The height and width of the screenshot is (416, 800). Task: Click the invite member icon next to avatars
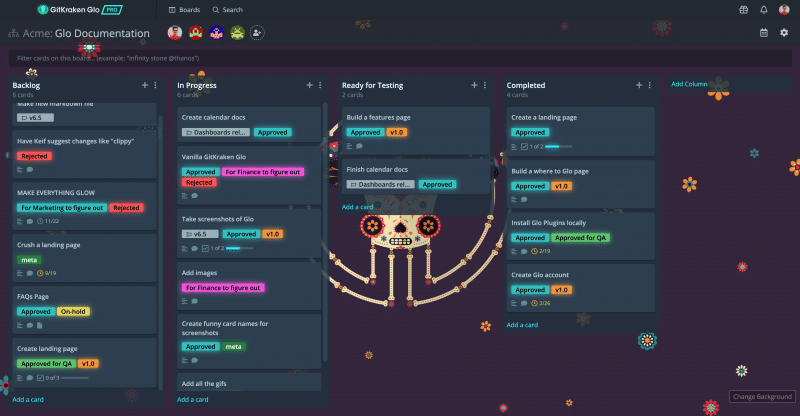257,33
